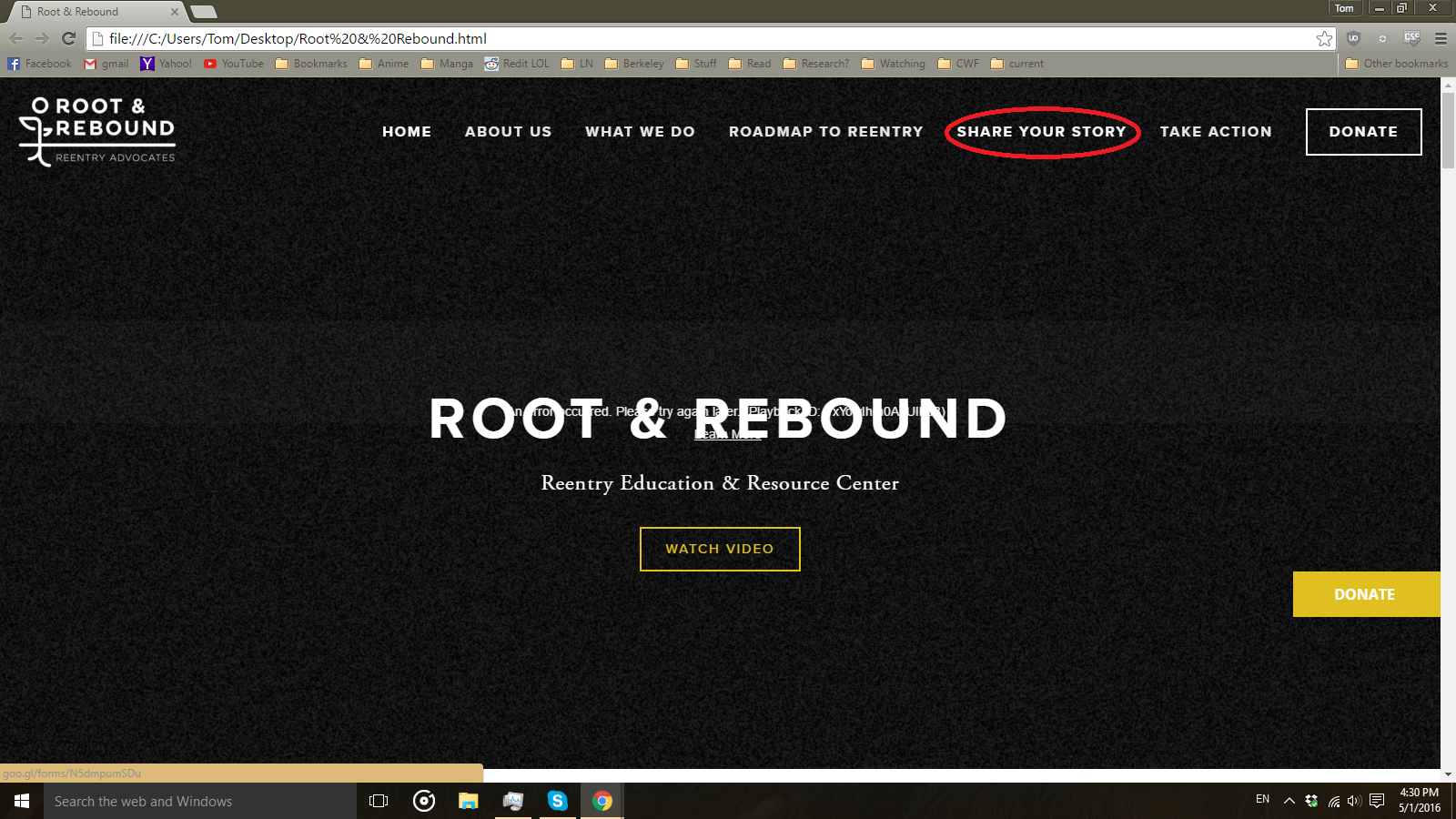Go to HOME in the site navigation
1456x819 pixels.
[407, 132]
